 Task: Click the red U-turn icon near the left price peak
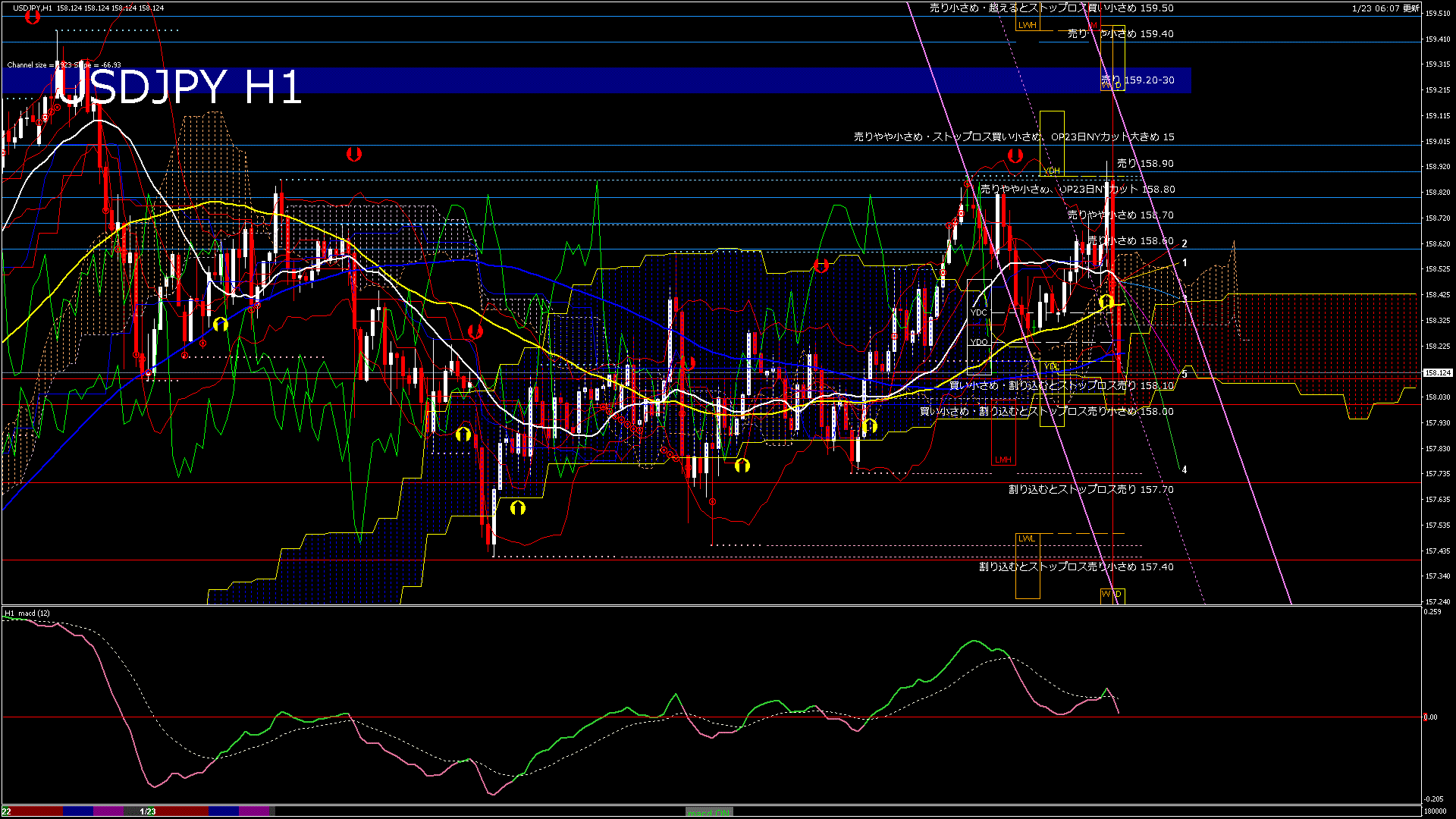(32, 16)
